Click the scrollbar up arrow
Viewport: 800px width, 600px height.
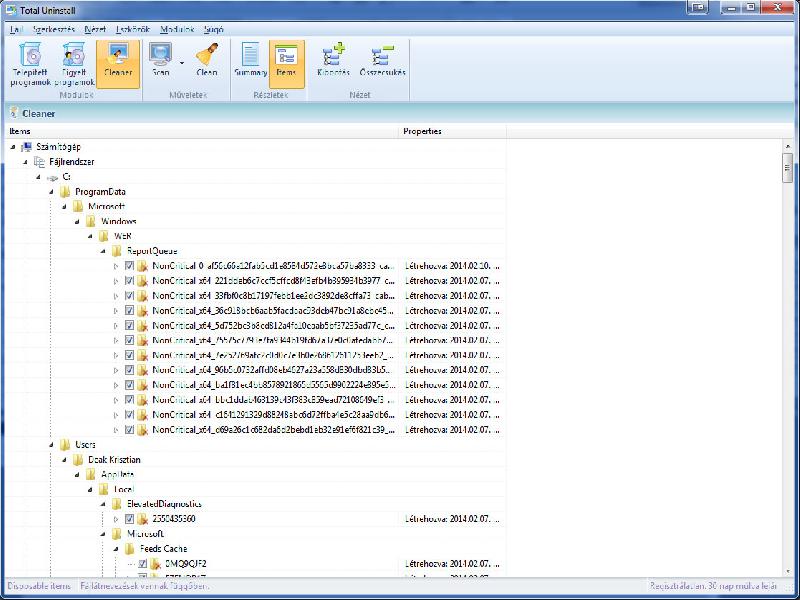(x=787, y=146)
